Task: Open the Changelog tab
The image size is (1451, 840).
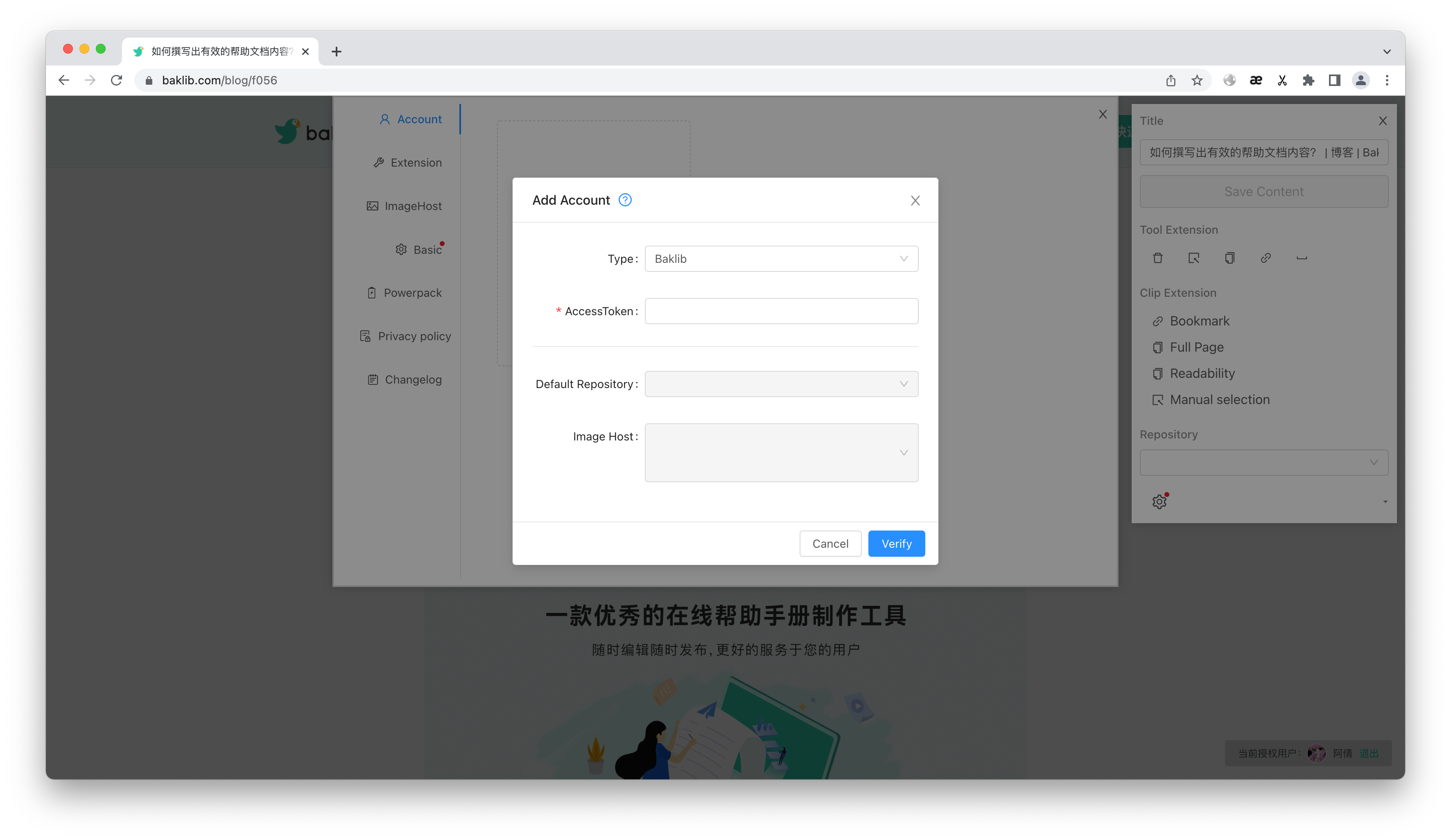Action: pos(405,379)
